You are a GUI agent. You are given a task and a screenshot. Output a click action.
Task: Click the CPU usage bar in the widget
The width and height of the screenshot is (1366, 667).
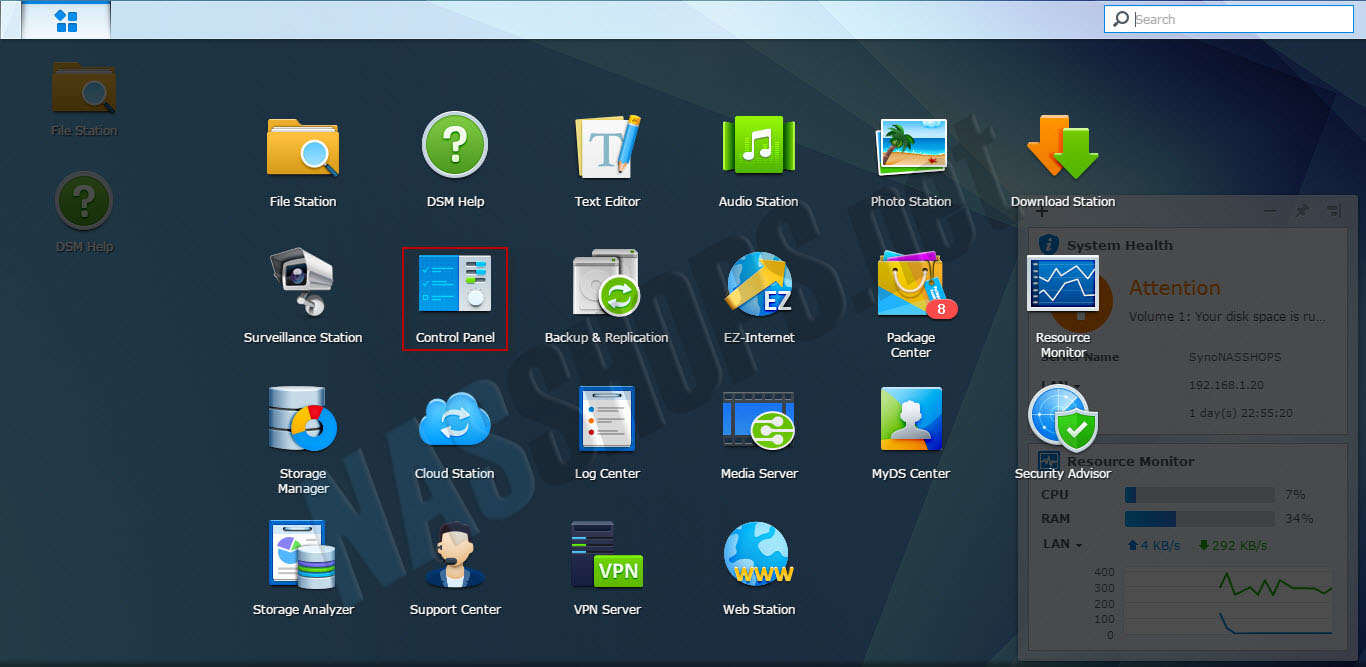[1200, 495]
